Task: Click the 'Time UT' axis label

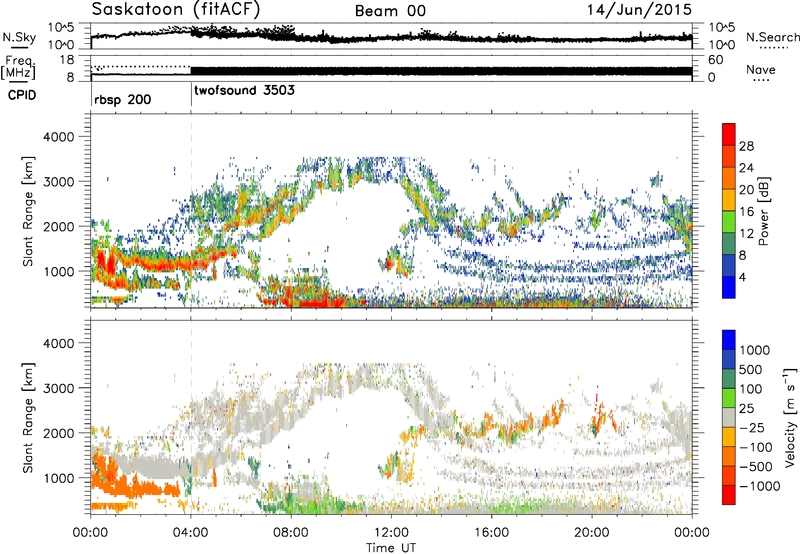Action: [391, 547]
